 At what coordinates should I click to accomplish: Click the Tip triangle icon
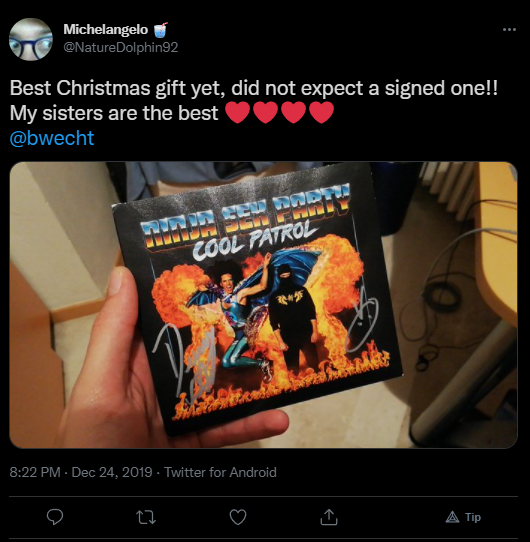click(452, 517)
